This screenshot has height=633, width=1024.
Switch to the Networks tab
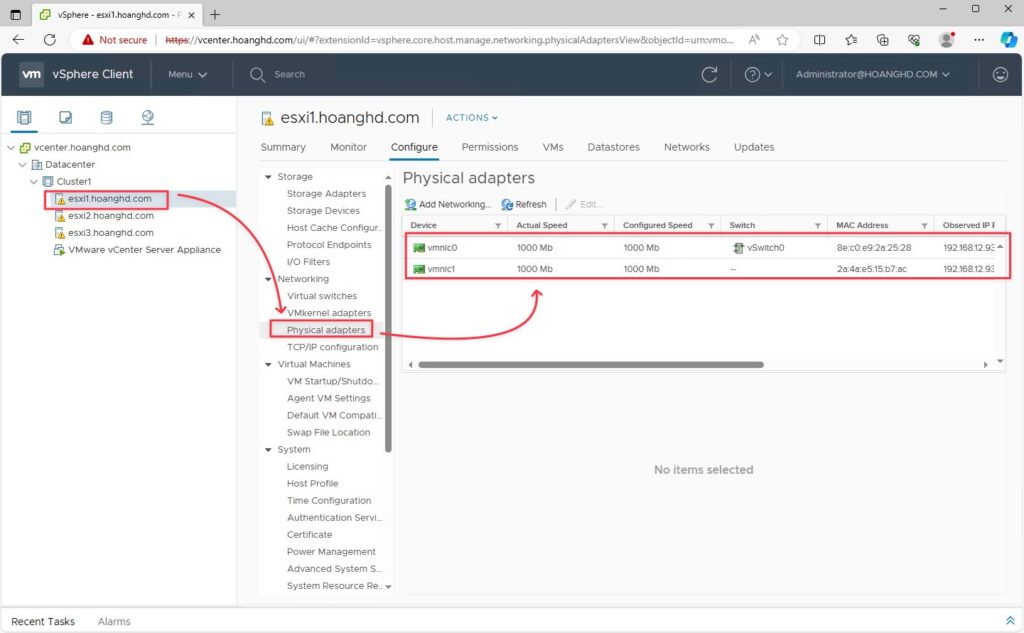pyautogui.click(x=686, y=147)
